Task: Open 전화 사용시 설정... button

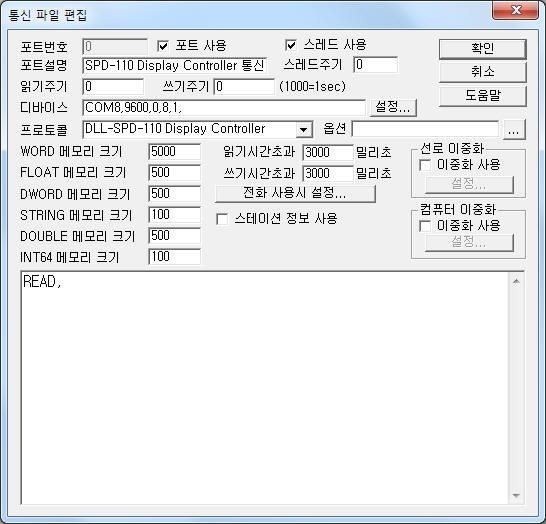Action: pos(295,193)
